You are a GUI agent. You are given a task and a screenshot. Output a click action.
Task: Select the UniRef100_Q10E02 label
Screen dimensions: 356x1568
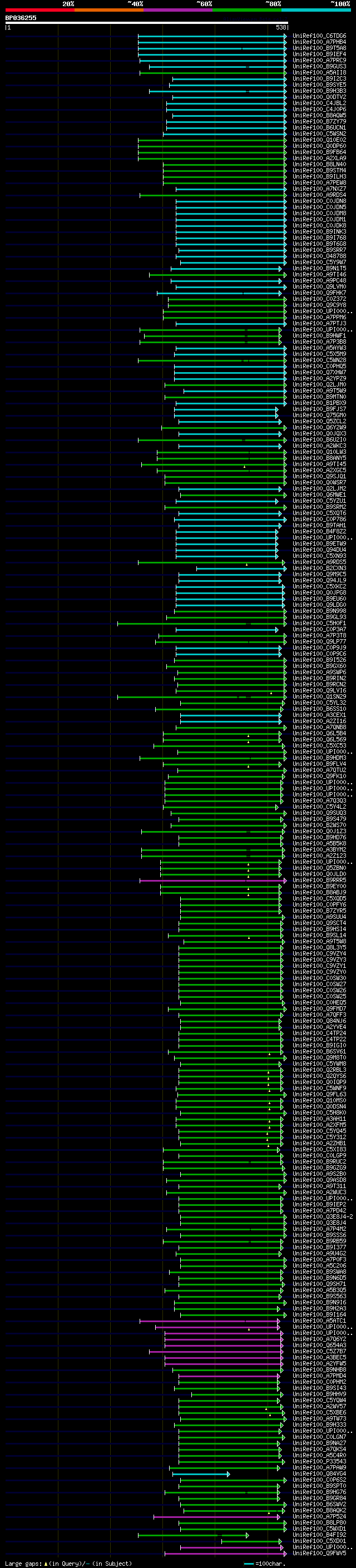click(x=319, y=140)
